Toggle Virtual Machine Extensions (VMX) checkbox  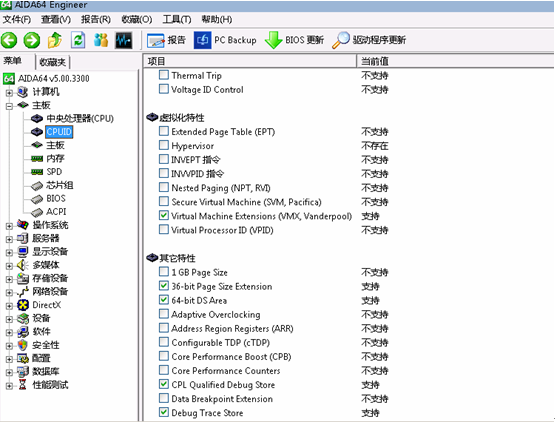point(164,215)
